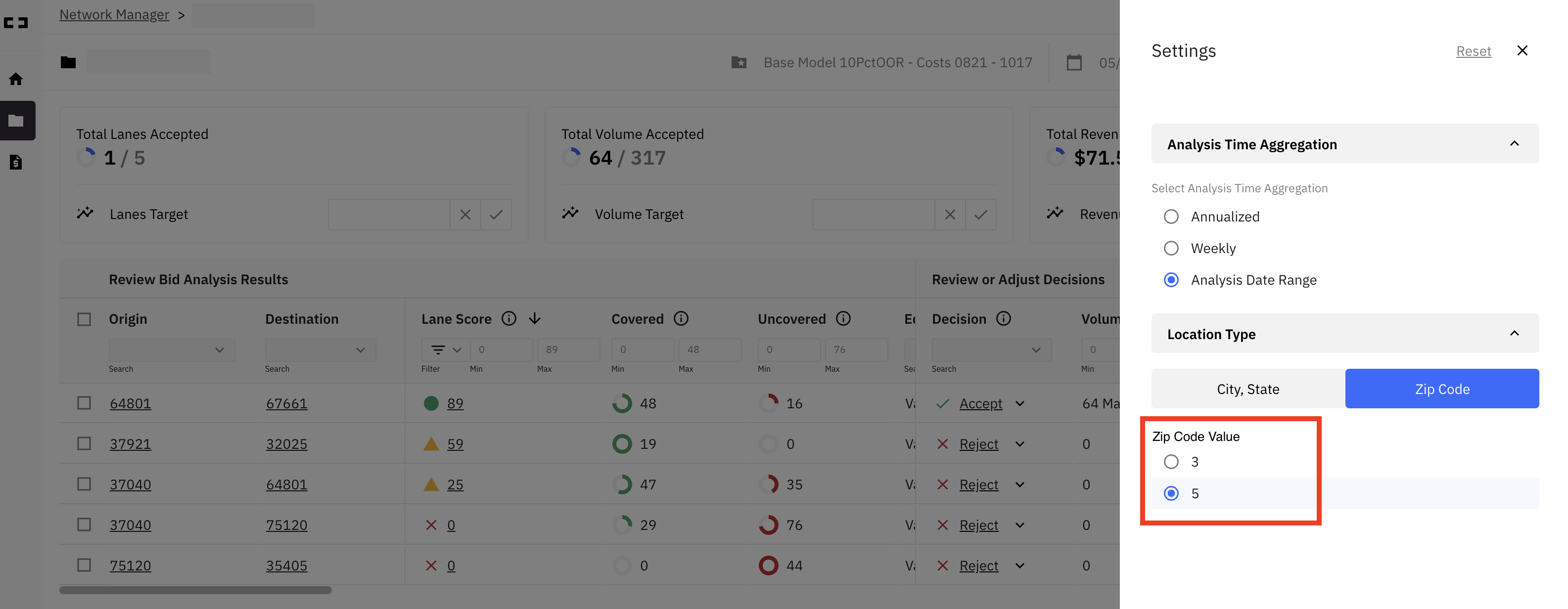
Task: Click the Covered column info icon
Action: coord(681,318)
